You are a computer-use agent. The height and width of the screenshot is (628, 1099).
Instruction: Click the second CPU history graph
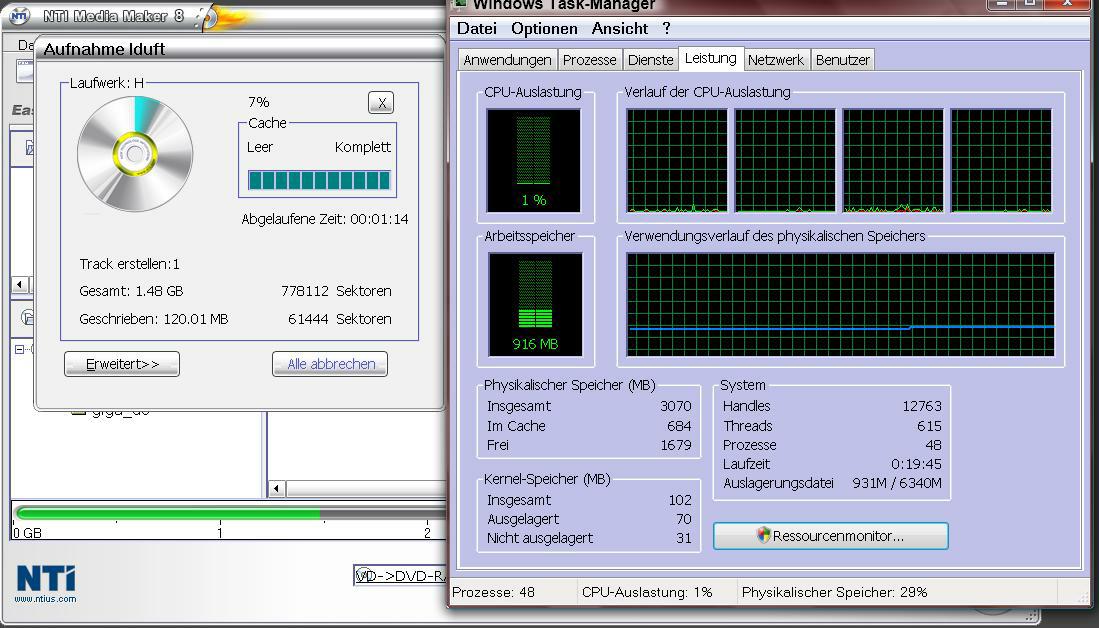(x=785, y=161)
